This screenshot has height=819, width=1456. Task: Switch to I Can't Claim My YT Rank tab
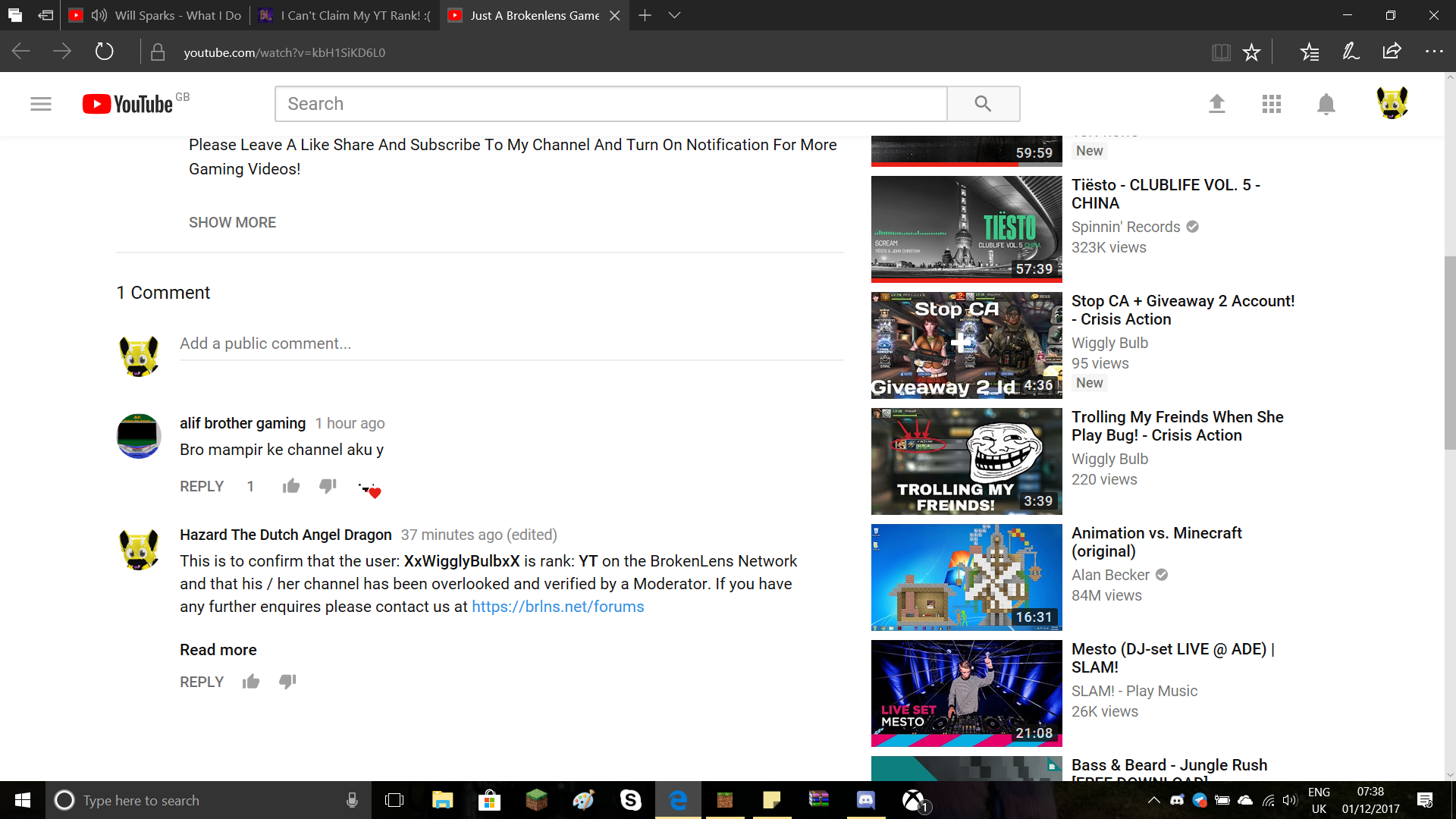(344, 15)
